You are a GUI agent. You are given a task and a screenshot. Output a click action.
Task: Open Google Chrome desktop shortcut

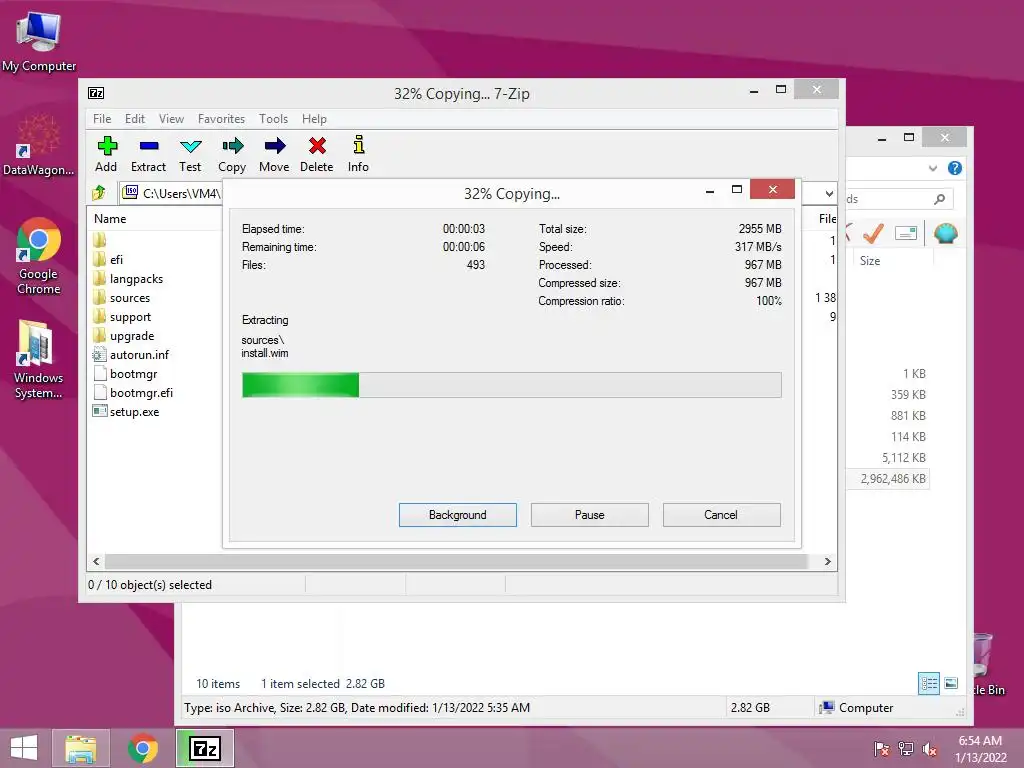(x=39, y=257)
